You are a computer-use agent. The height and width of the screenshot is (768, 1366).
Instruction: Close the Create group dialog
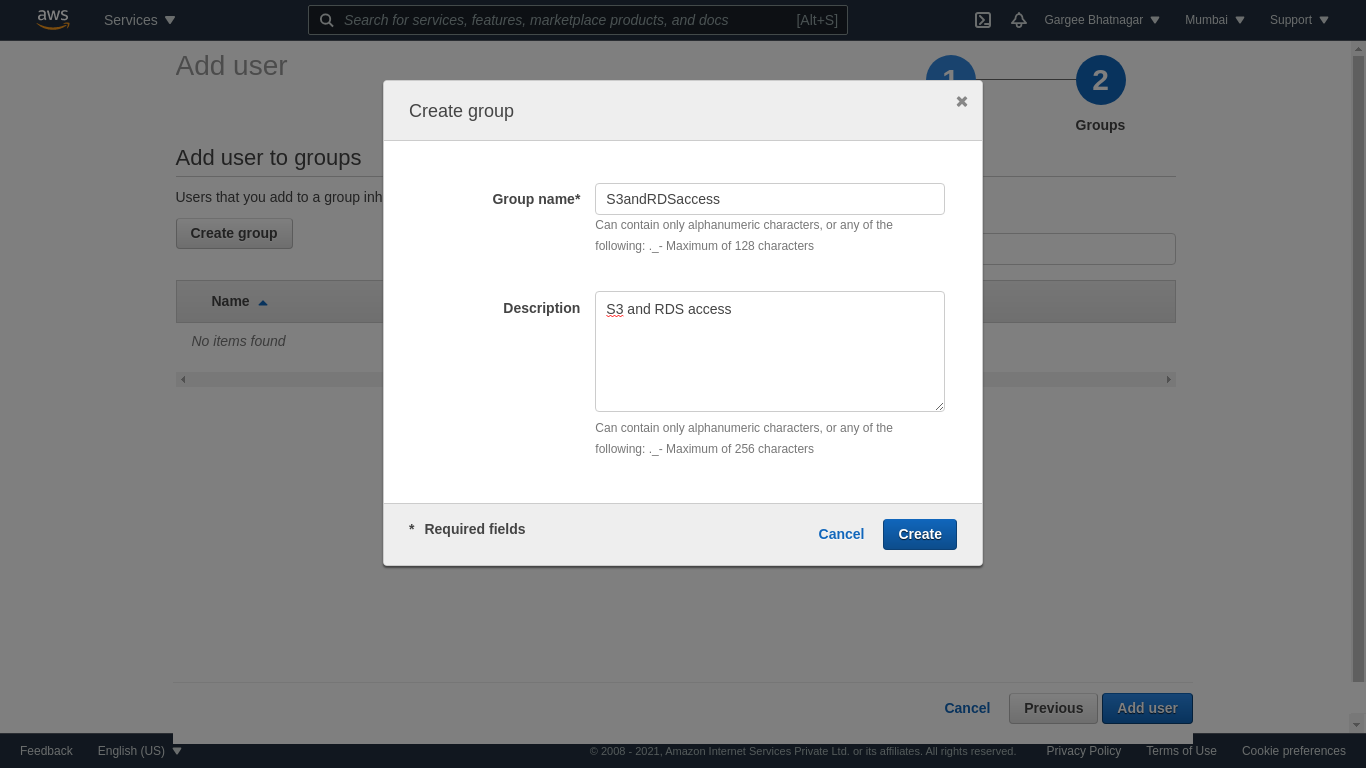pyautogui.click(x=962, y=101)
